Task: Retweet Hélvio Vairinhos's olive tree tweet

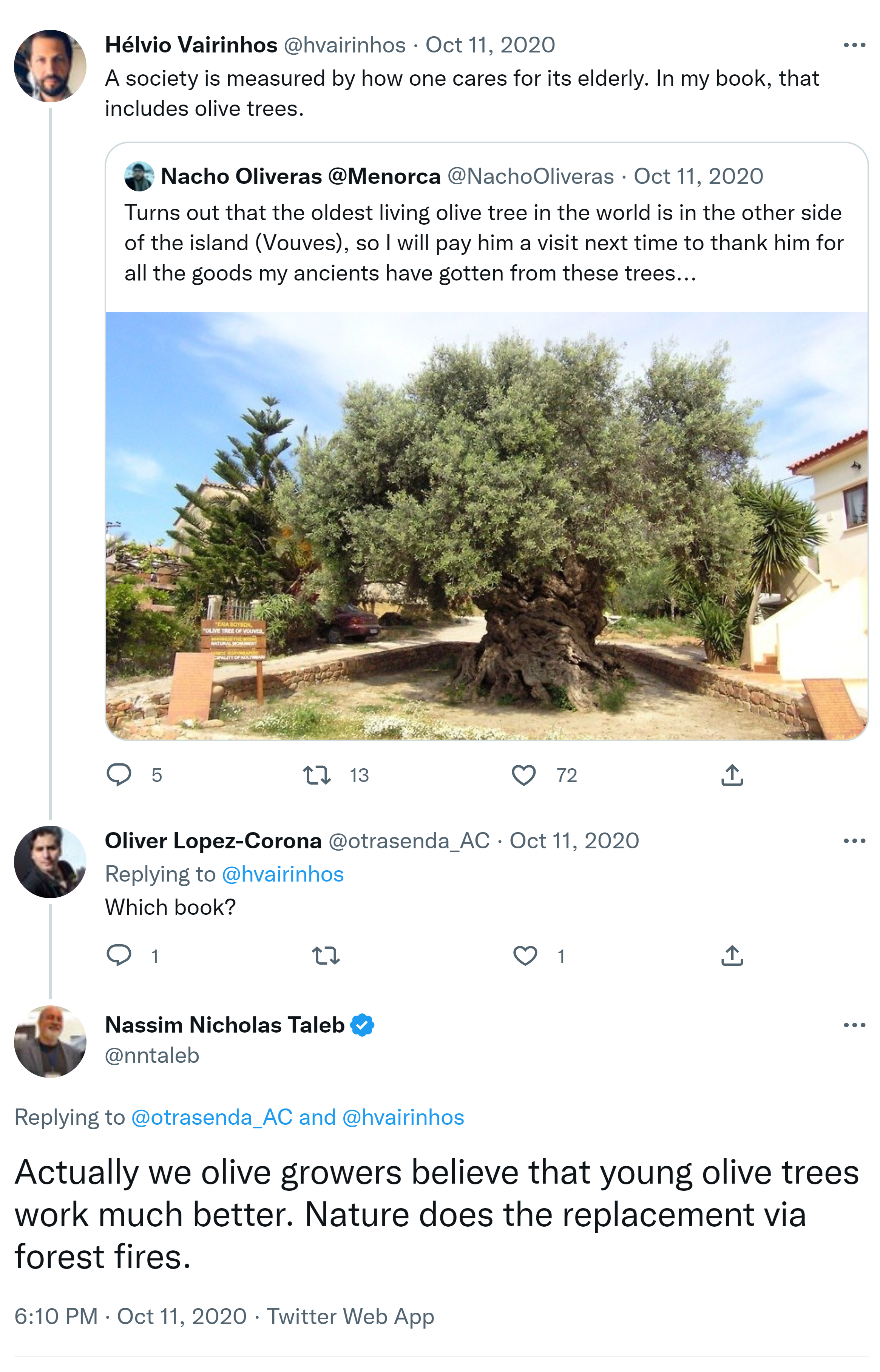Action: pos(316,775)
